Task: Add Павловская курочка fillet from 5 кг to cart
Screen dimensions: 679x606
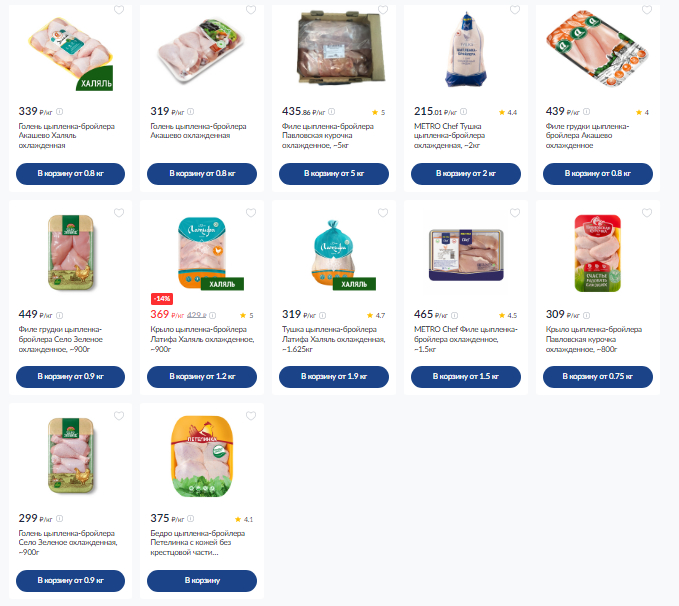Action: point(334,174)
